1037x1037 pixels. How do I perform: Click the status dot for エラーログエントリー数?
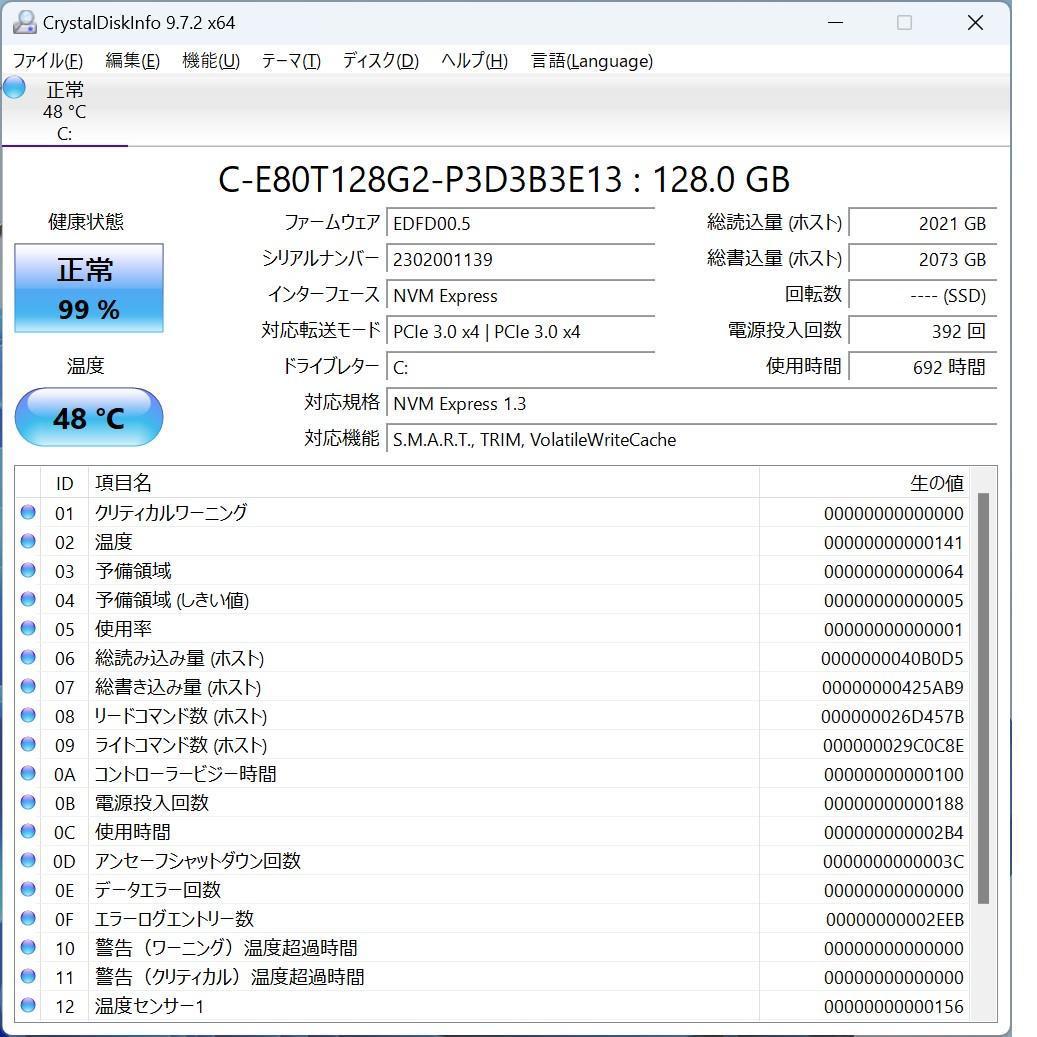(29, 918)
